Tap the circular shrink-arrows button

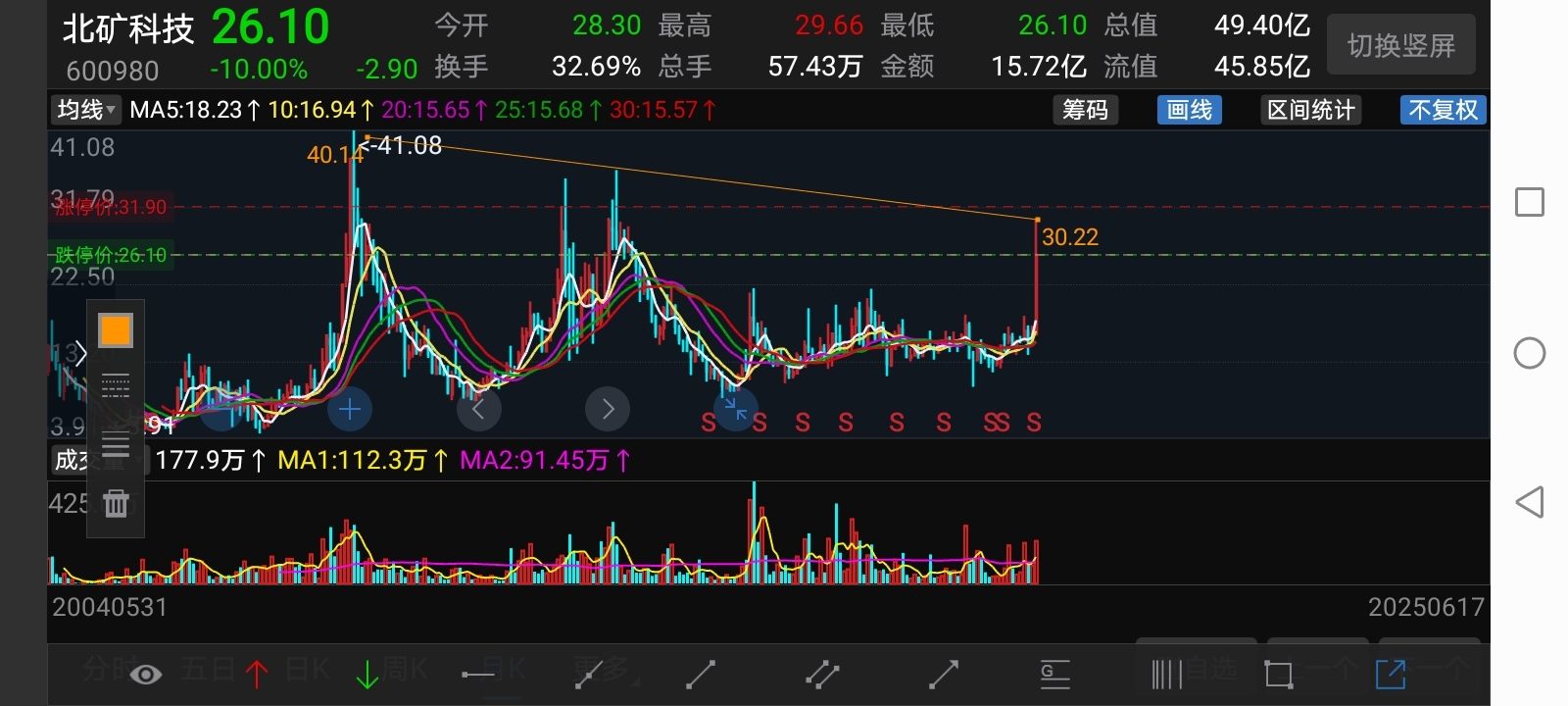[736, 409]
